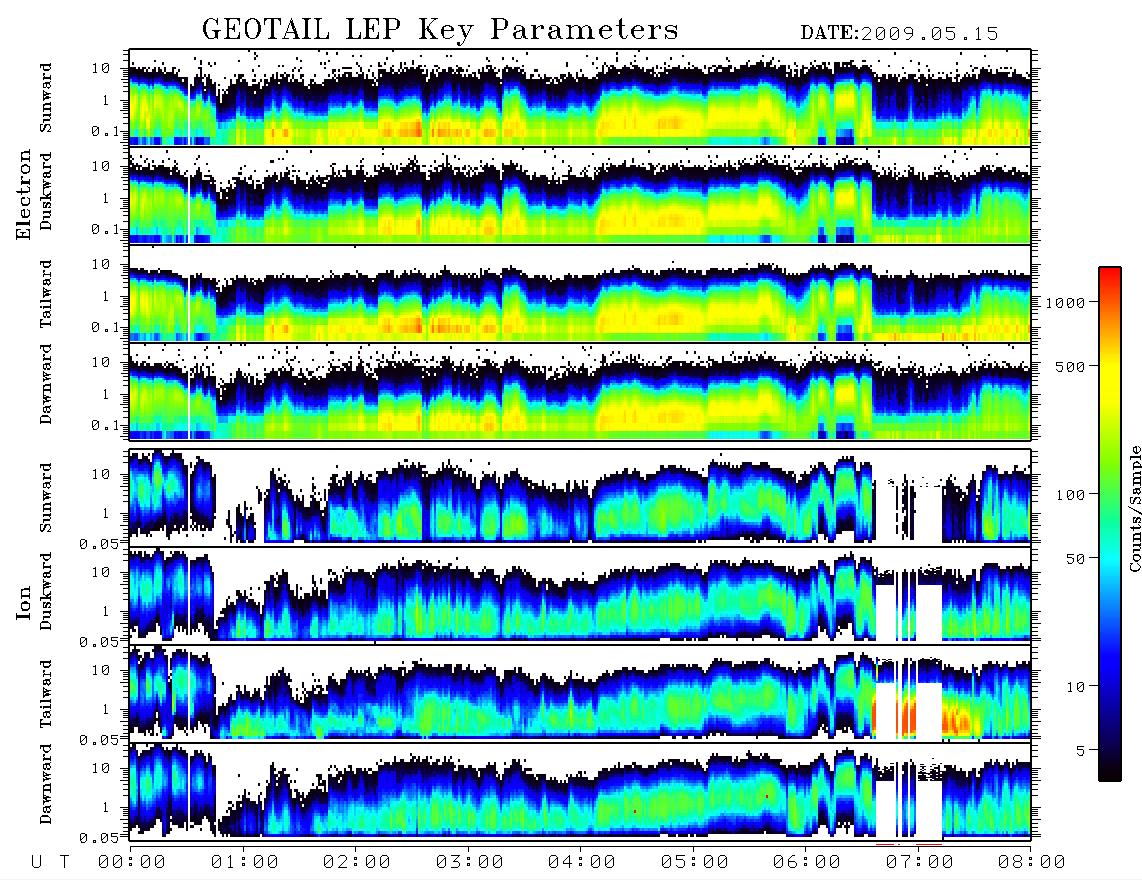Viewport: 1142px width, 880px height.
Task: Select the '02:00' time tick label
Action: 357,863
